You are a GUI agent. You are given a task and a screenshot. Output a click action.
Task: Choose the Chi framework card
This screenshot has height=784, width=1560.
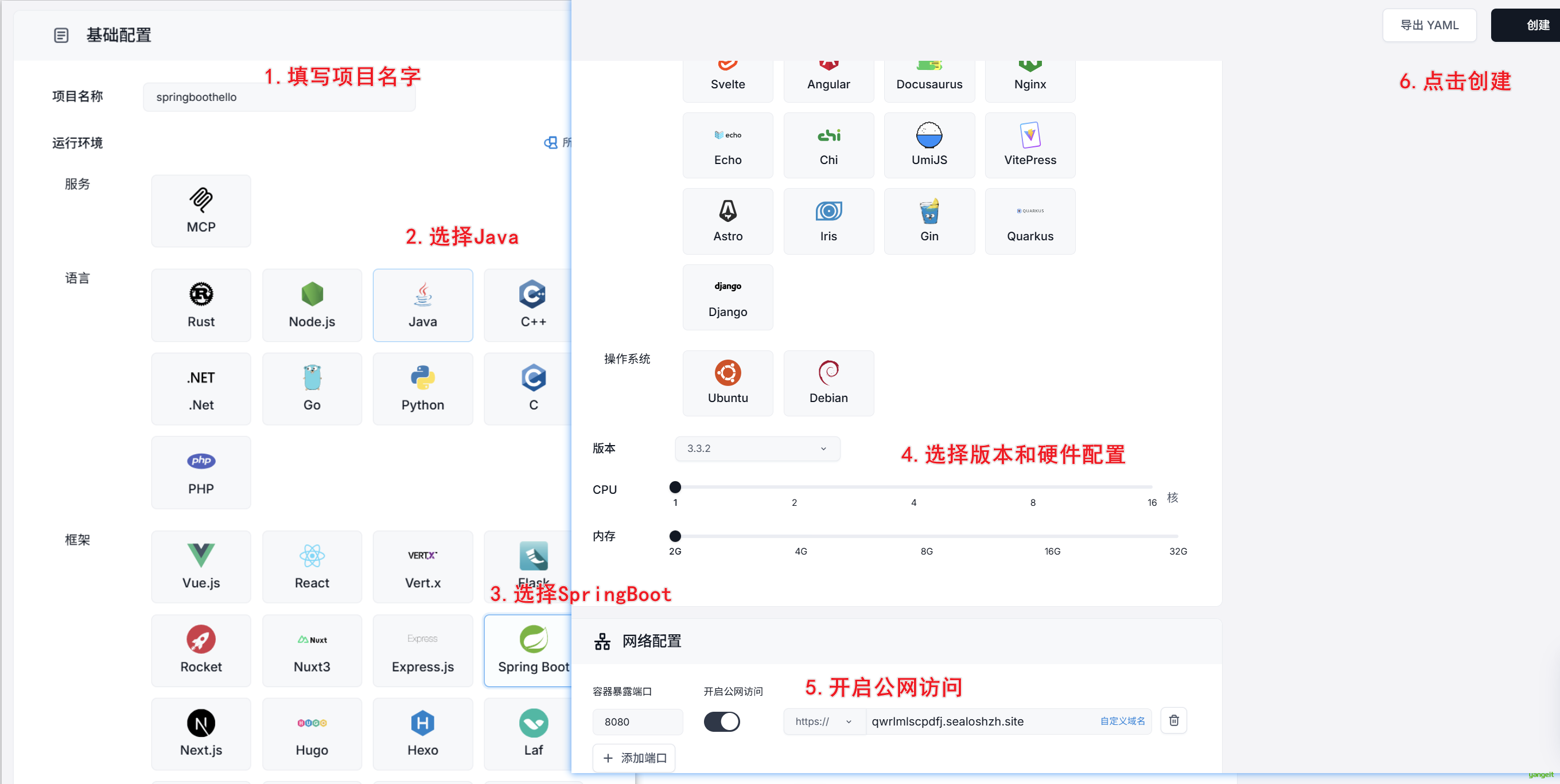pos(828,145)
